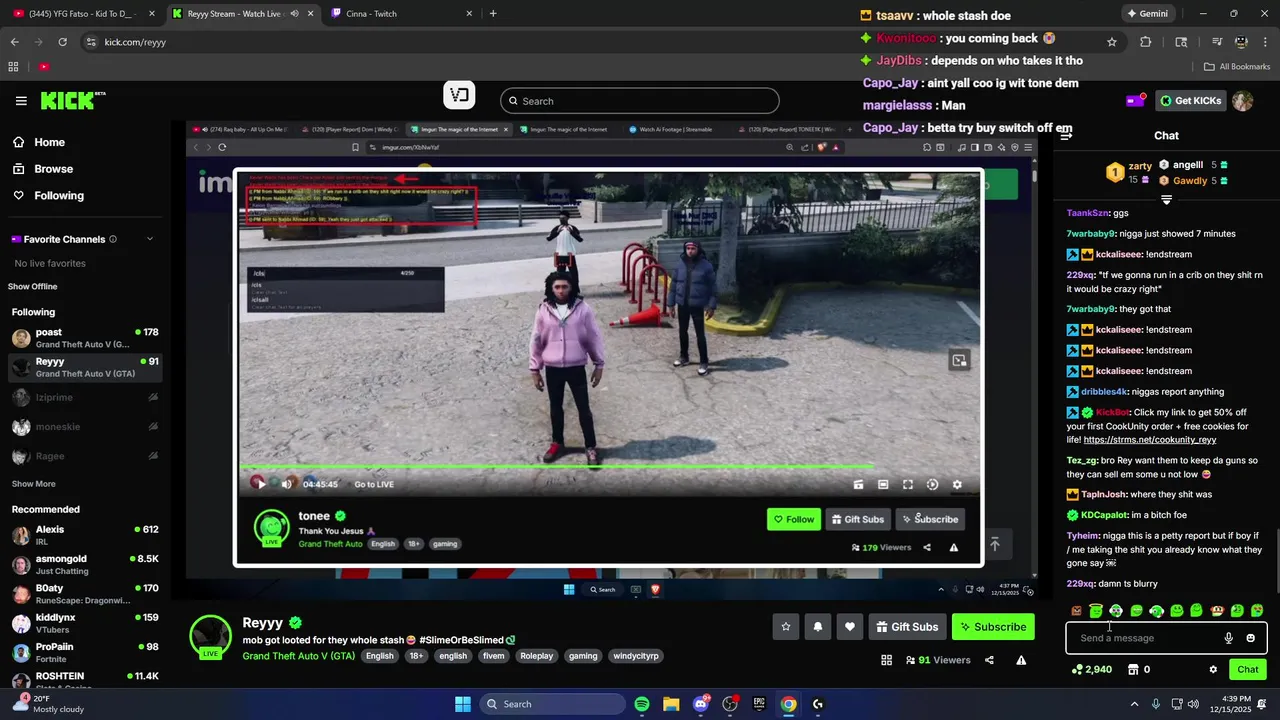Favorite the channel with the star icon
1280x720 pixels.
[x=786, y=627]
